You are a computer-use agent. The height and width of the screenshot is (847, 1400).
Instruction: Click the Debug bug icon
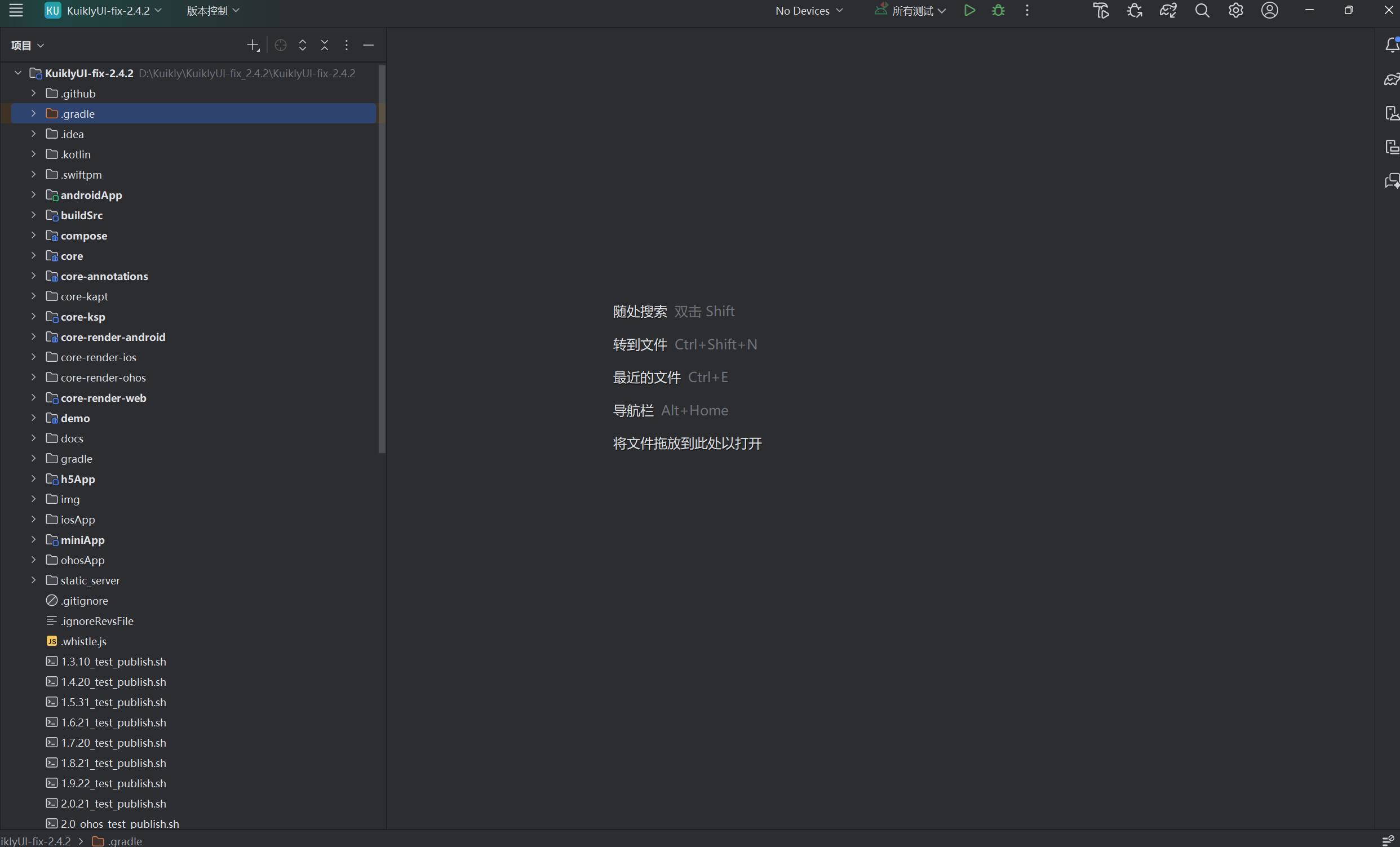[998, 11]
